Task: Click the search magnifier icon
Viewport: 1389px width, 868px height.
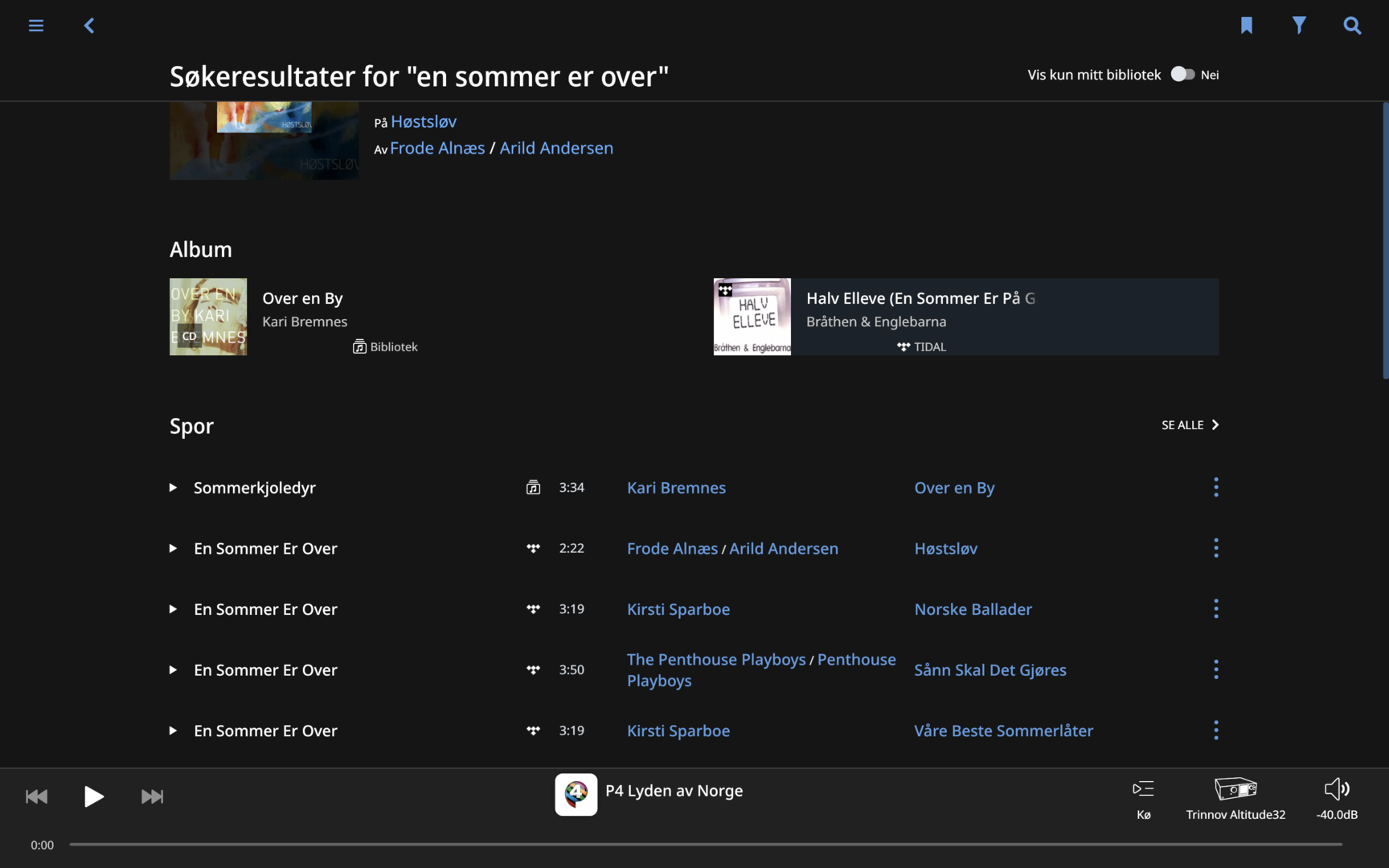Action: click(x=1353, y=26)
